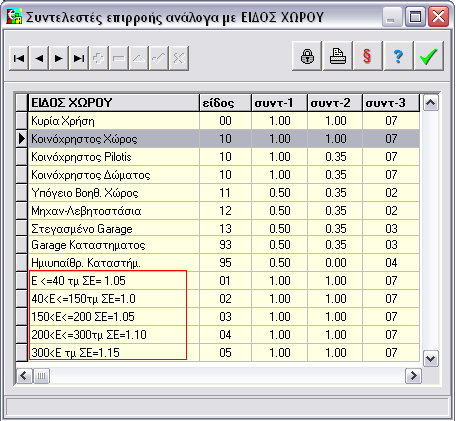Click the horizontal scrollbar thumb
The width and height of the screenshot is (456, 421).
[x=41, y=376]
